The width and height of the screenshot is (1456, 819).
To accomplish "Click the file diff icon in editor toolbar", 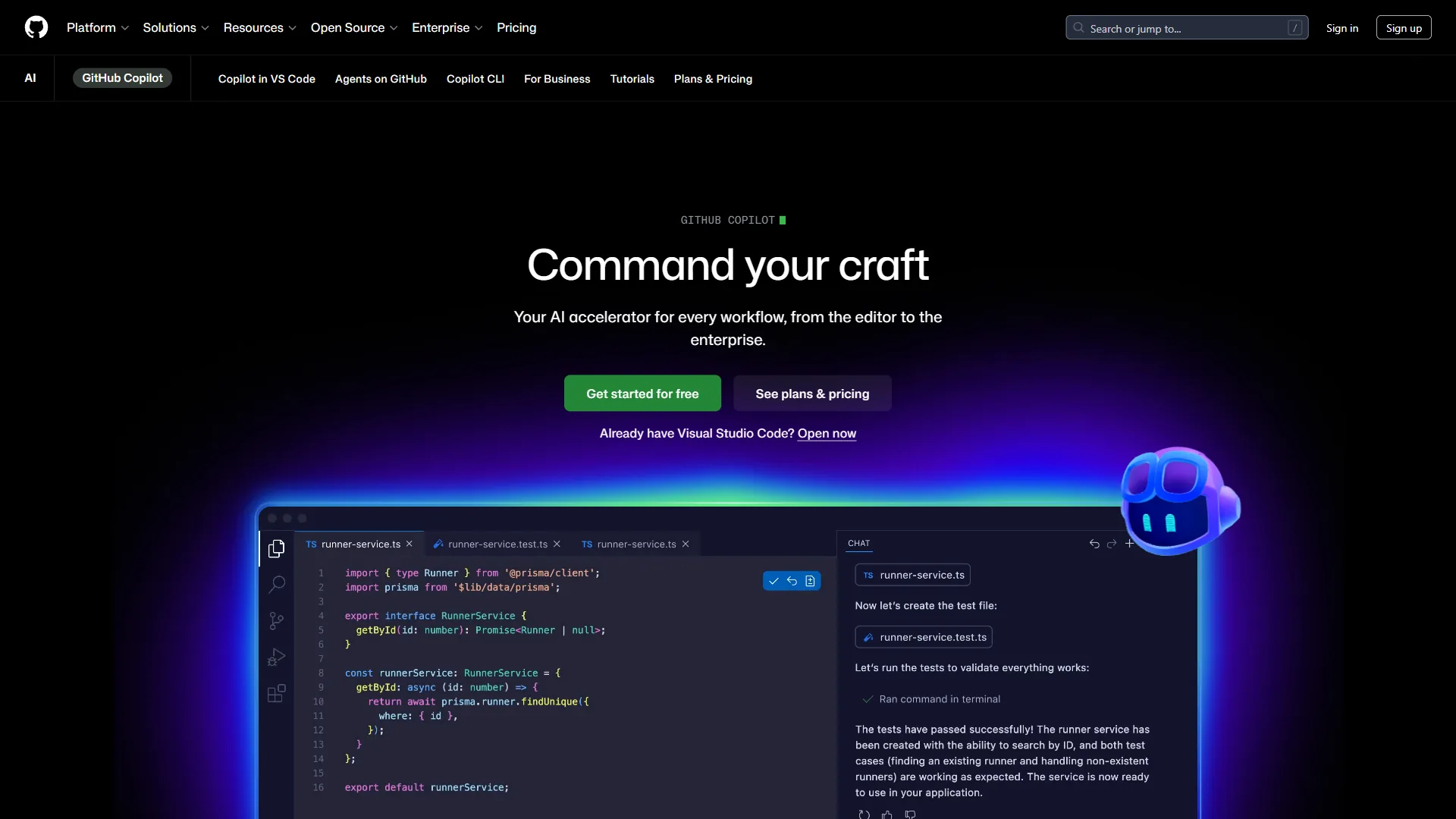I will click(810, 581).
